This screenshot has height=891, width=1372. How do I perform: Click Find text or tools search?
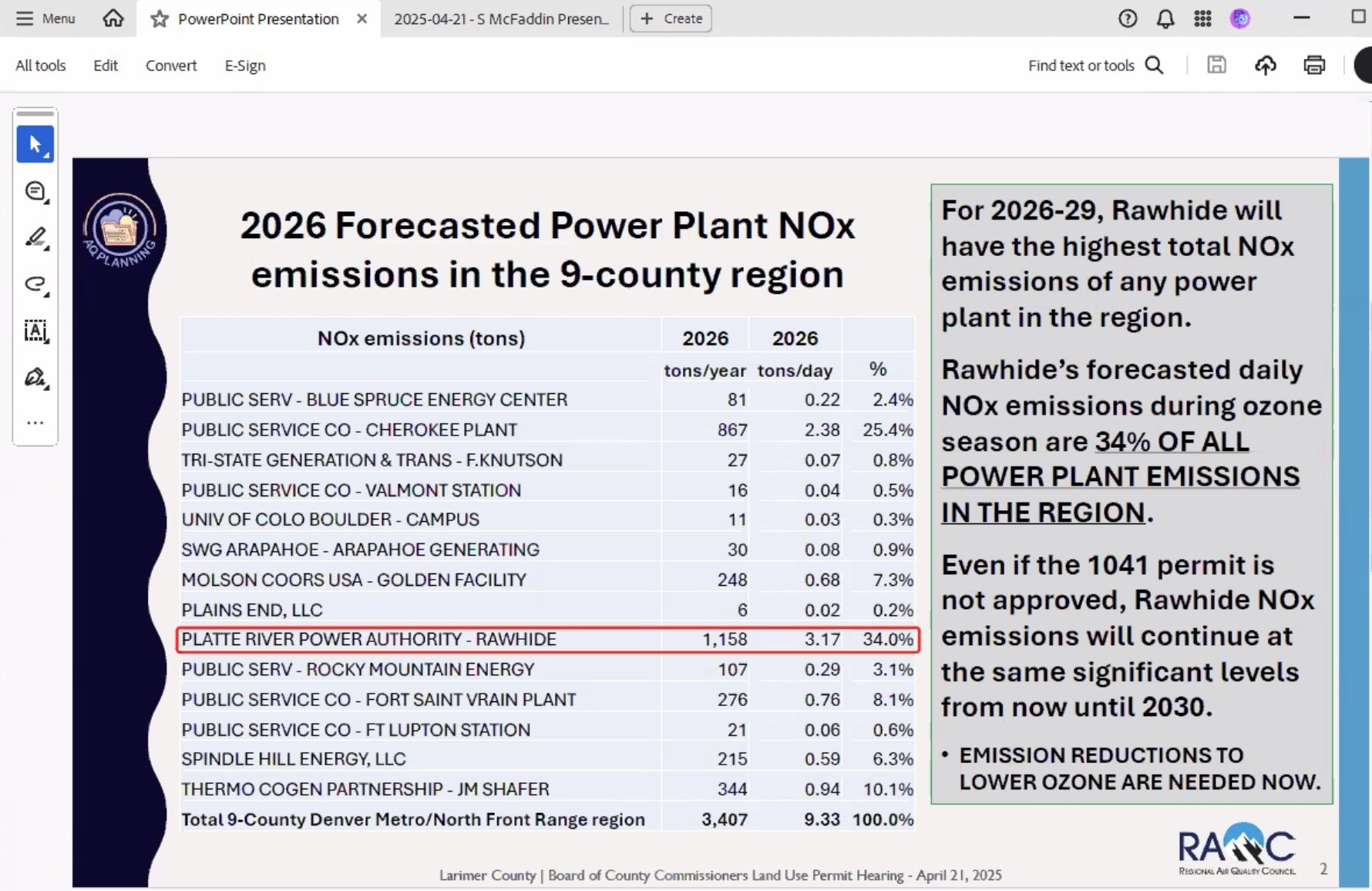(x=1081, y=66)
